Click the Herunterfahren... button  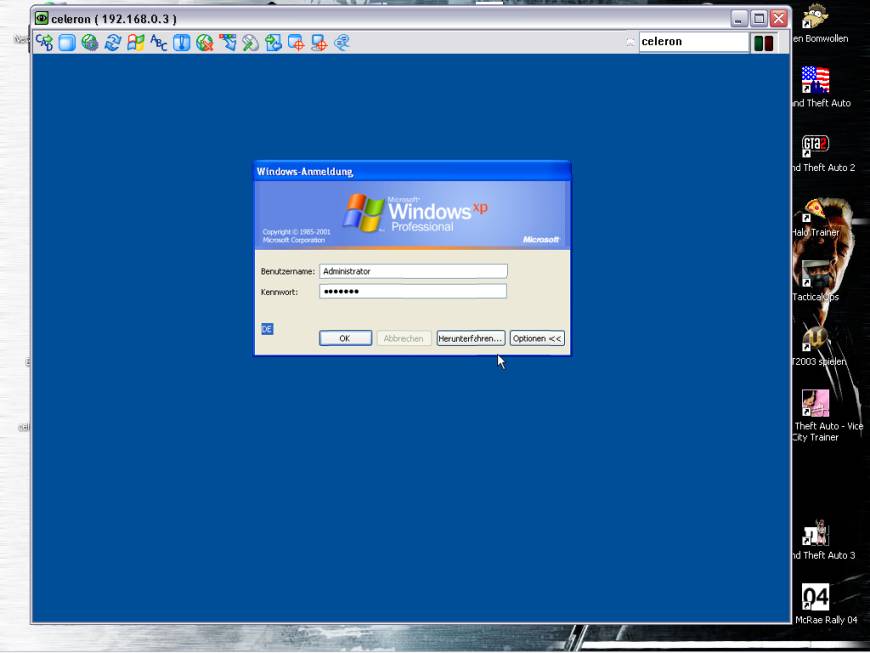tap(471, 338)
